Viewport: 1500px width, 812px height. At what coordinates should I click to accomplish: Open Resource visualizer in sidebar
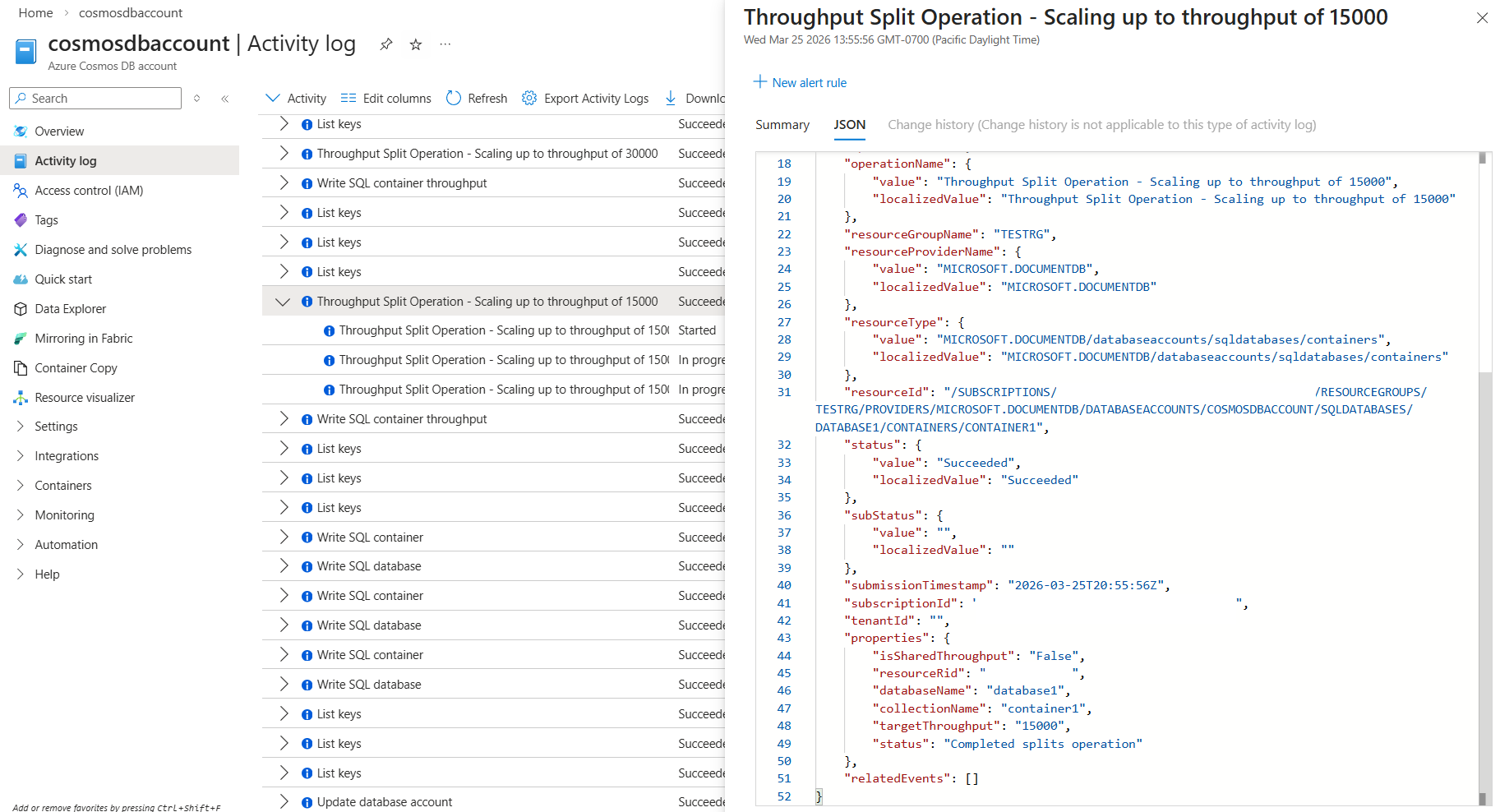pyautogui.click(x=84, y=398)
